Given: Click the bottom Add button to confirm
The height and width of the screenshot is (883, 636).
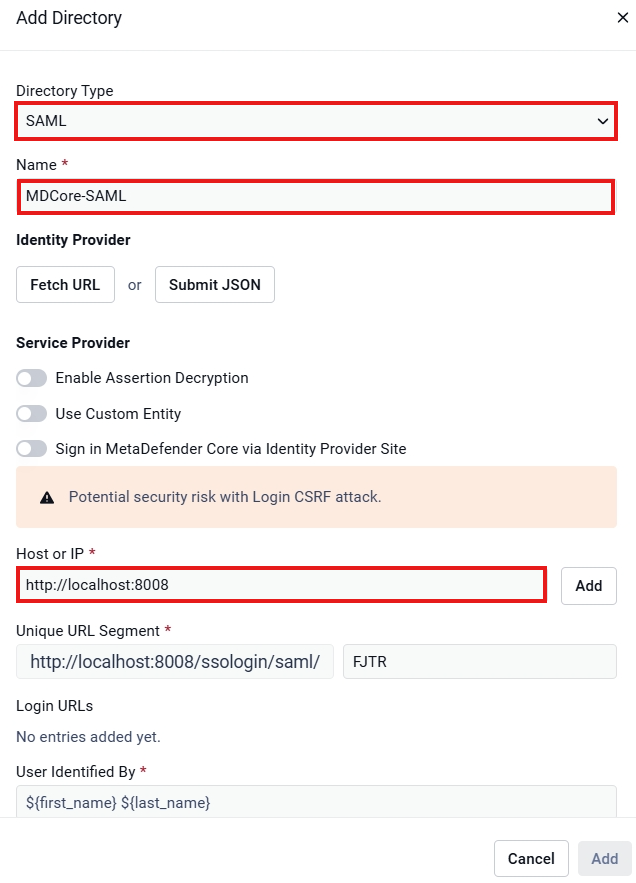Looking at the screenshot, I should coord(605,859).
